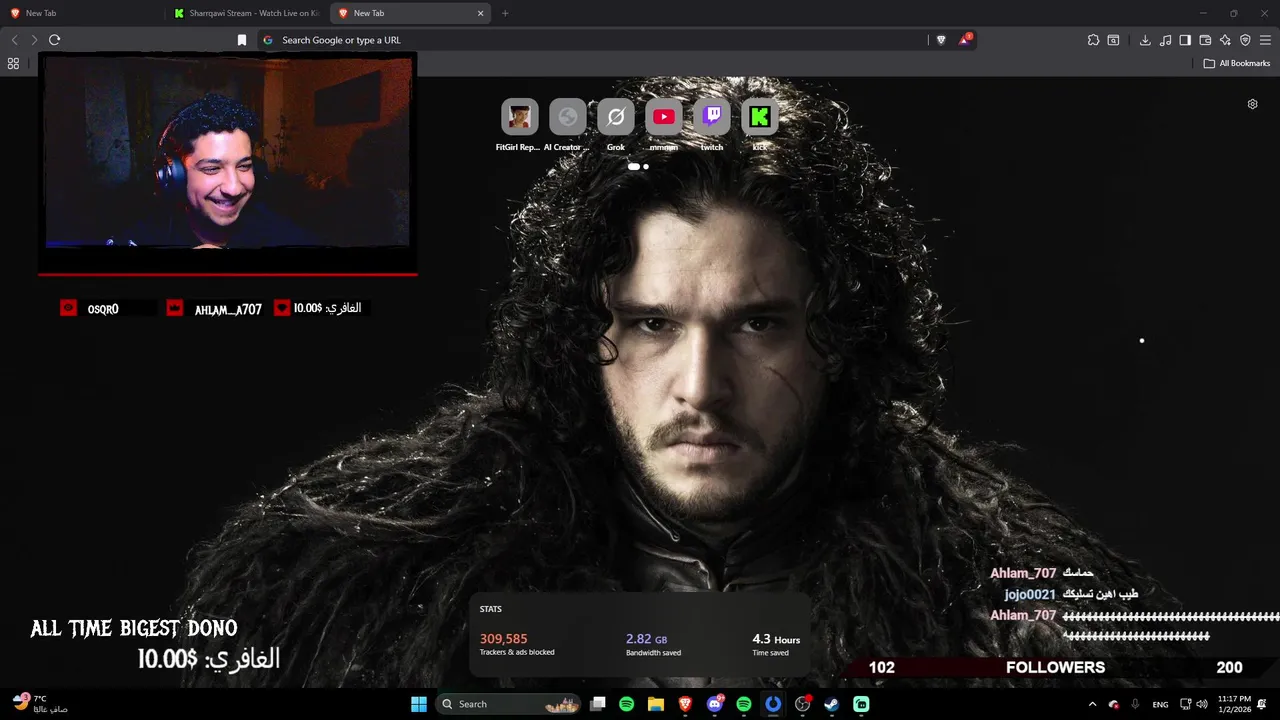
Task: Open the media playlist music note icon
Action: tap(1165, 40)
